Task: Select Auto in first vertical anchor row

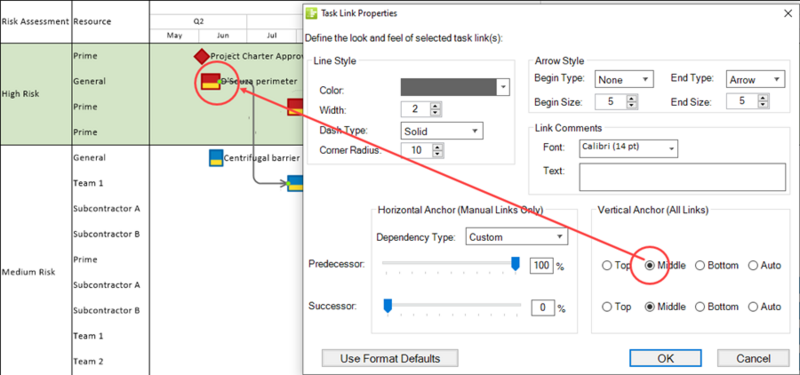Action: pyautogui.click(x=753, y=266)
